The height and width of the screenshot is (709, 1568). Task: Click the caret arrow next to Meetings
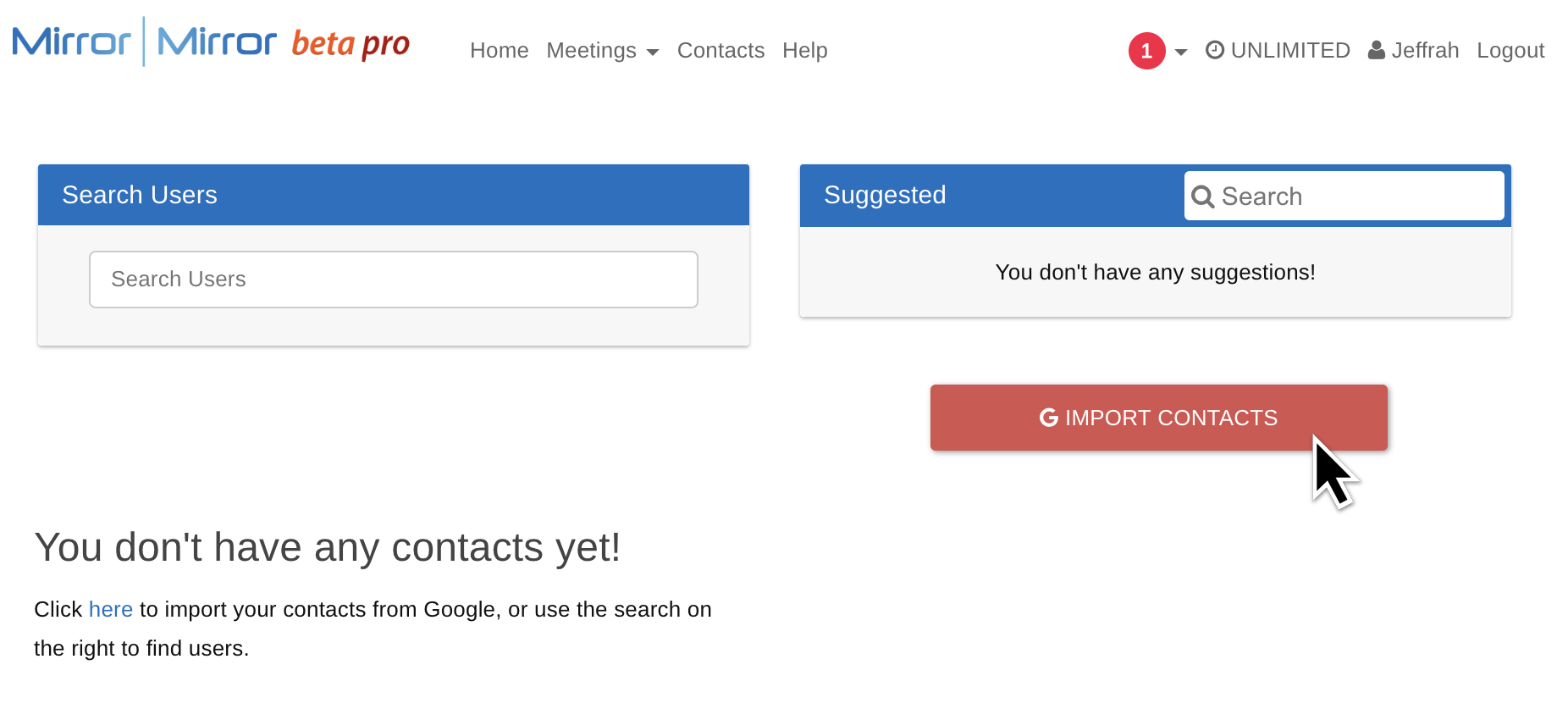pos(652,53)
